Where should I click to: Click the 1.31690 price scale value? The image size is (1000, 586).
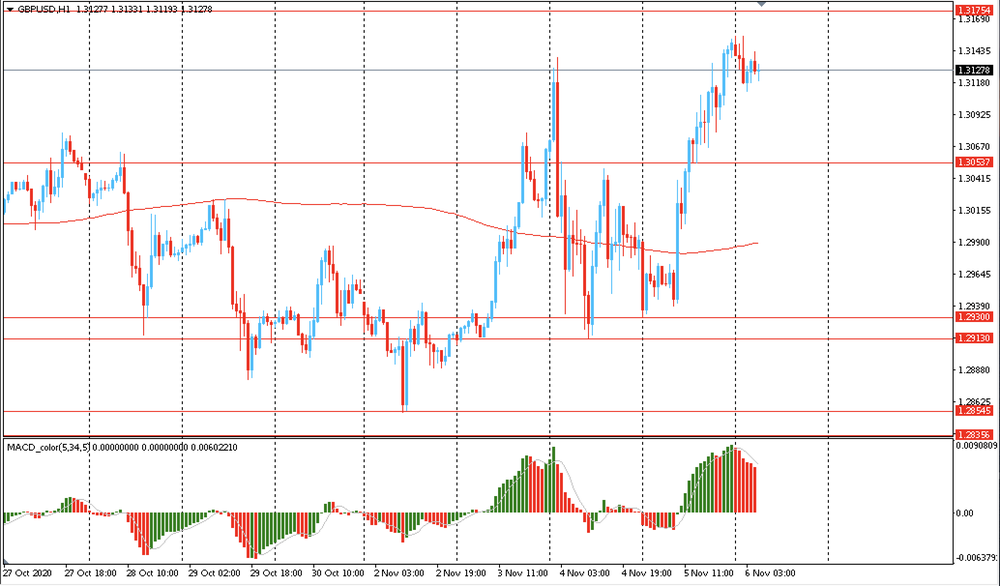coord(974,19)
